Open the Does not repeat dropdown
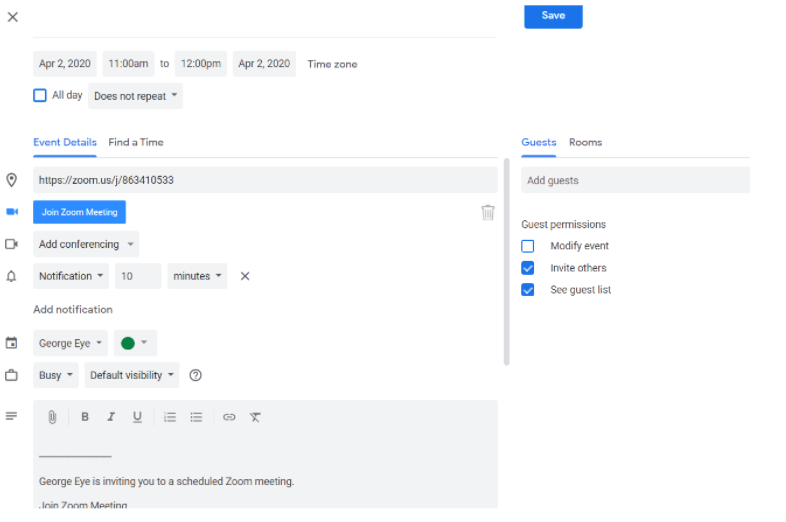Viewport: 786px width, 522px height. [135, 96]
